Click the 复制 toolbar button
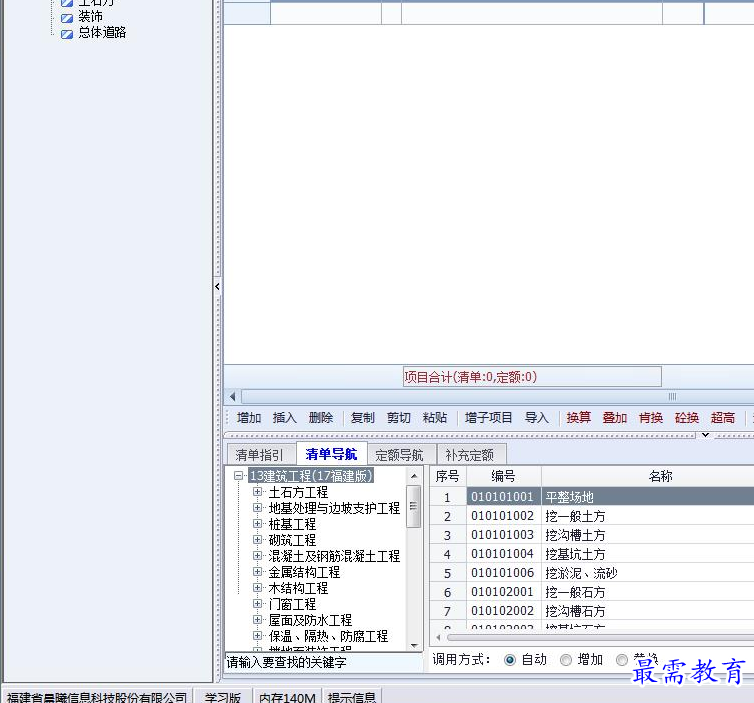This screenshot has width=754, height=703. [x=363, y=417]
